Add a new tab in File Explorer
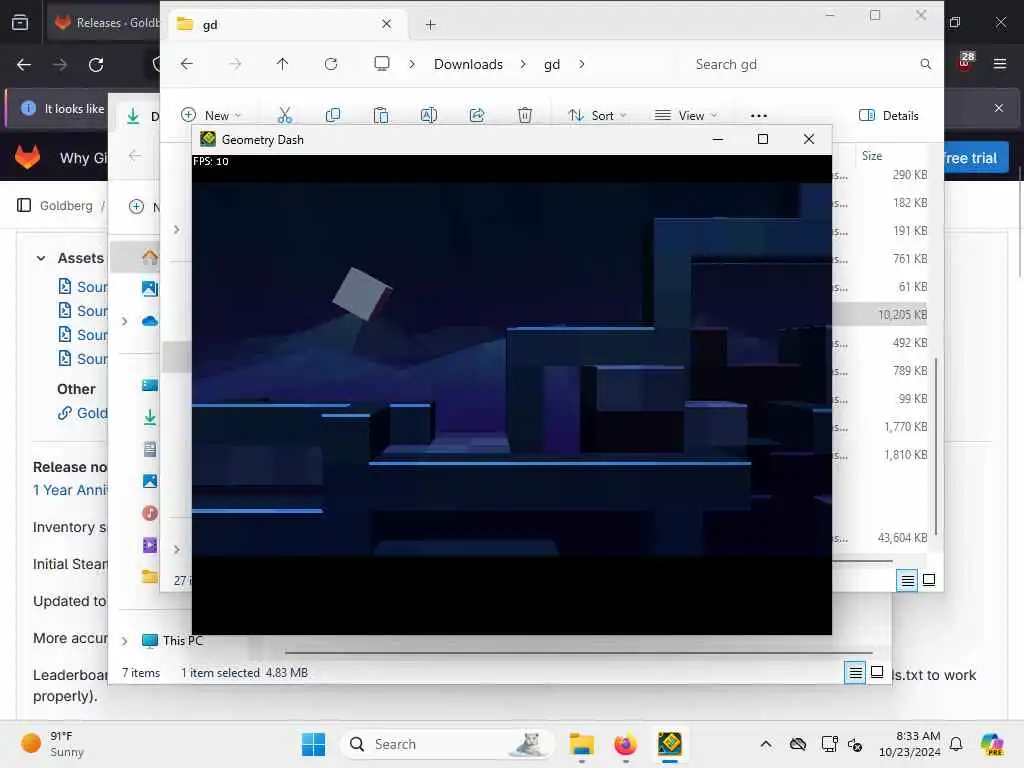This screenshot has height=768, width=1024. 430,25
